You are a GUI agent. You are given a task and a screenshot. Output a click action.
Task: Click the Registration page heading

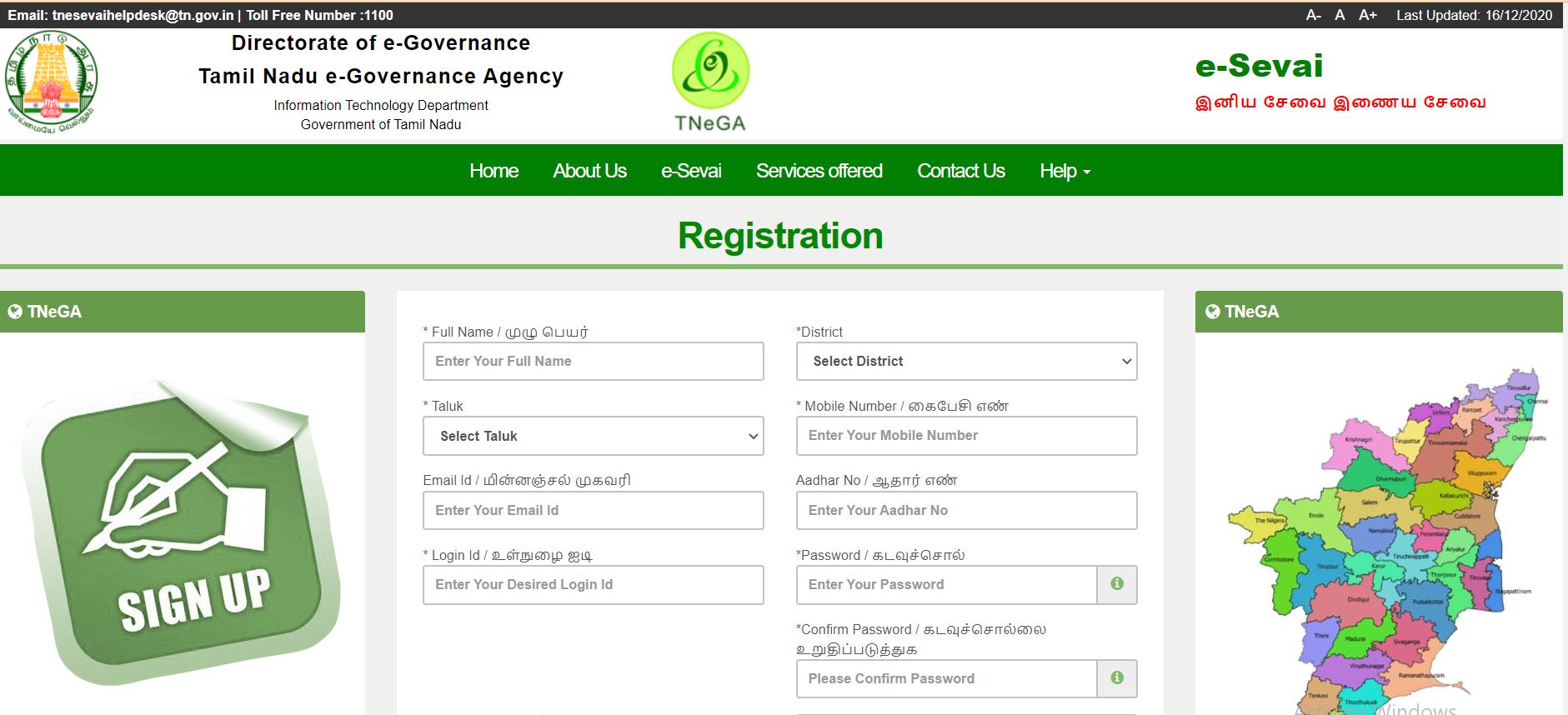[x=780, y=236]
